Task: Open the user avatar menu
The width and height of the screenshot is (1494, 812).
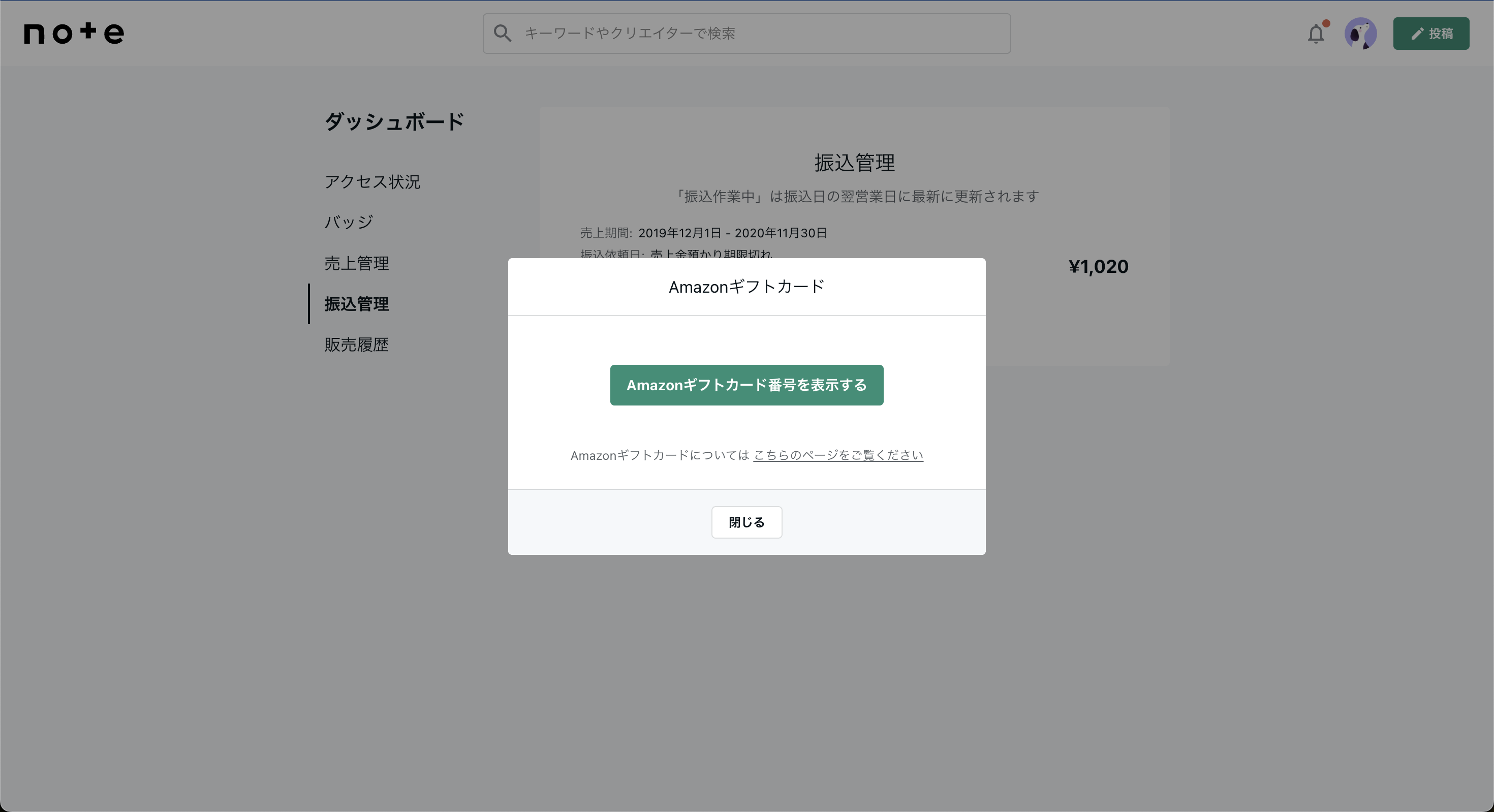Action: click(x=1361, y=34)
